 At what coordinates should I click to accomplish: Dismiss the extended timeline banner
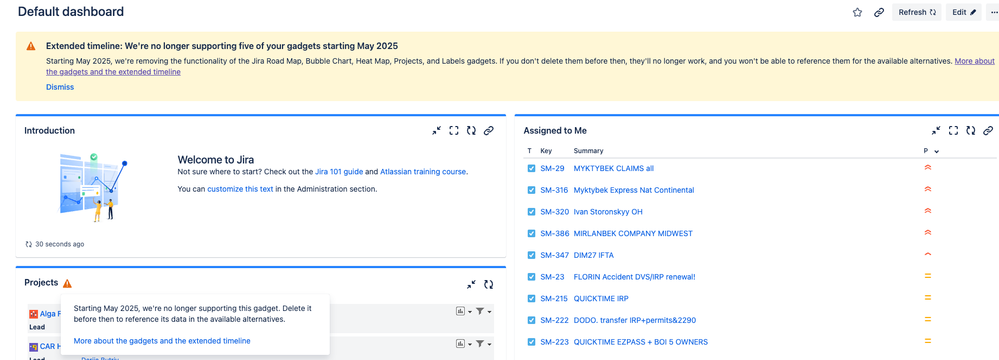click(60, 87)
